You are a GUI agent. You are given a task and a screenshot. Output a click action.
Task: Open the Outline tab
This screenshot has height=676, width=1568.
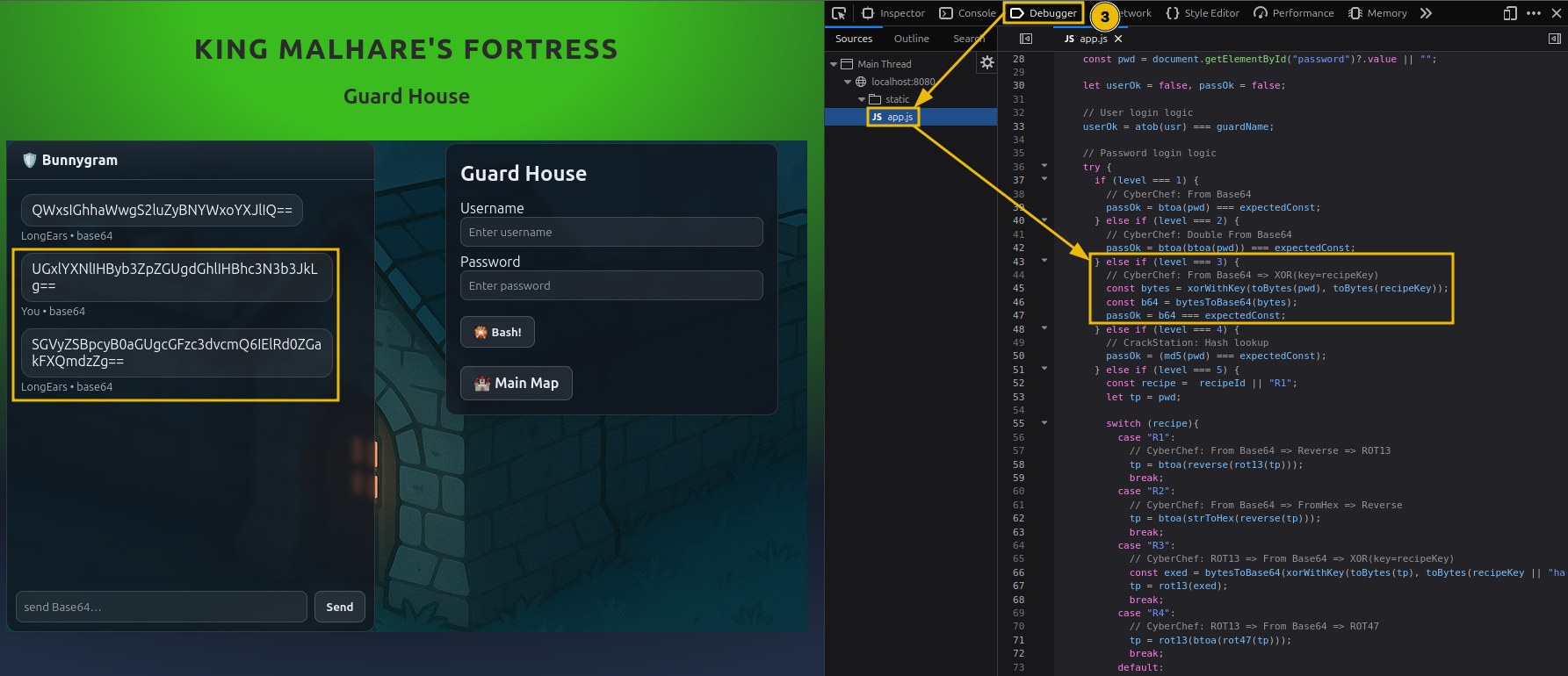(911, 39)
